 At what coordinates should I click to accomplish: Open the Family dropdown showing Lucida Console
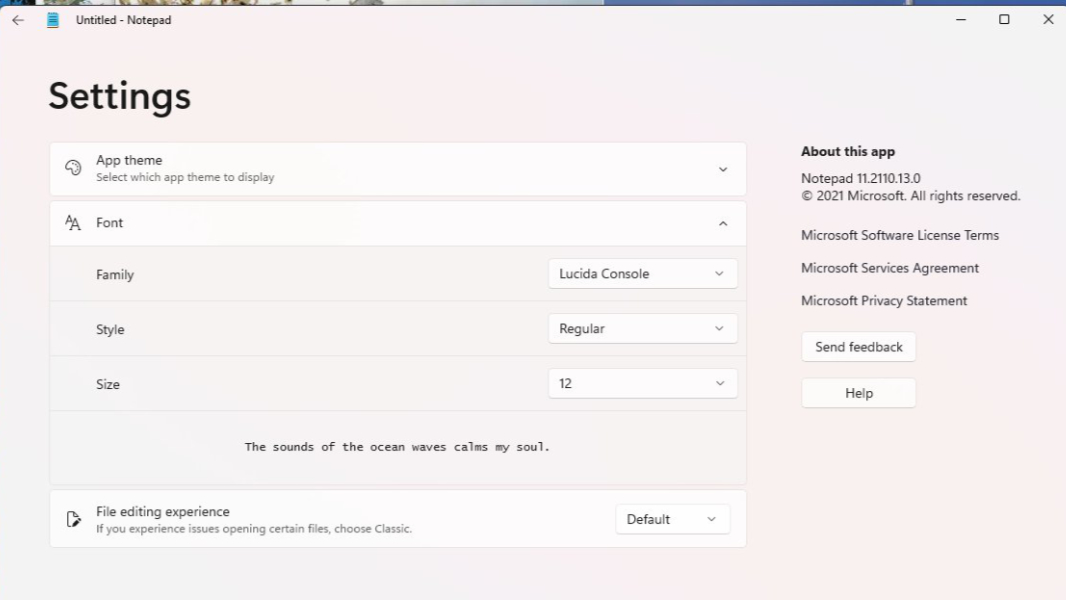[x=642, y=274]
